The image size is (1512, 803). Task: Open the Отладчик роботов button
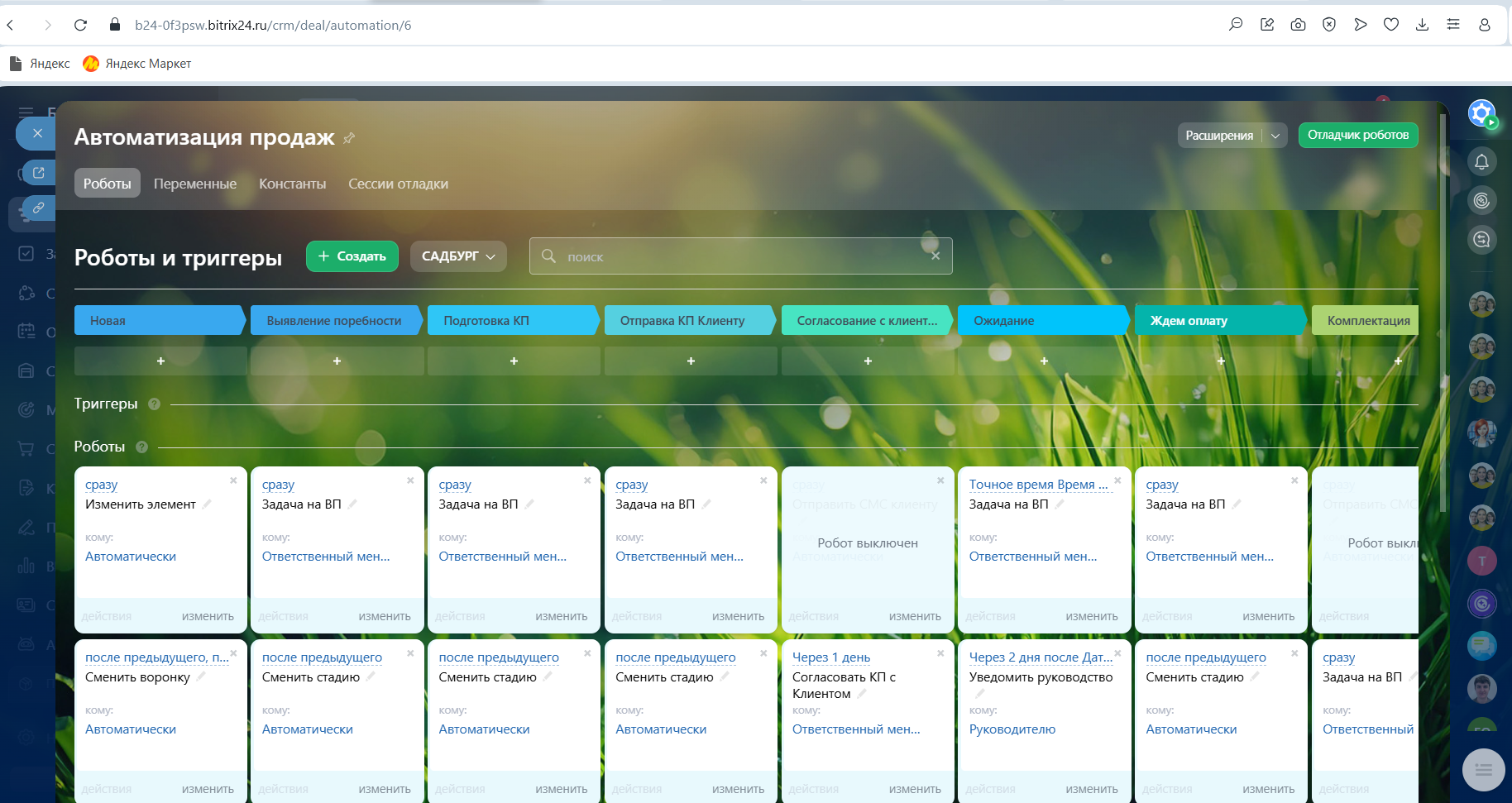coord(1357,136)
